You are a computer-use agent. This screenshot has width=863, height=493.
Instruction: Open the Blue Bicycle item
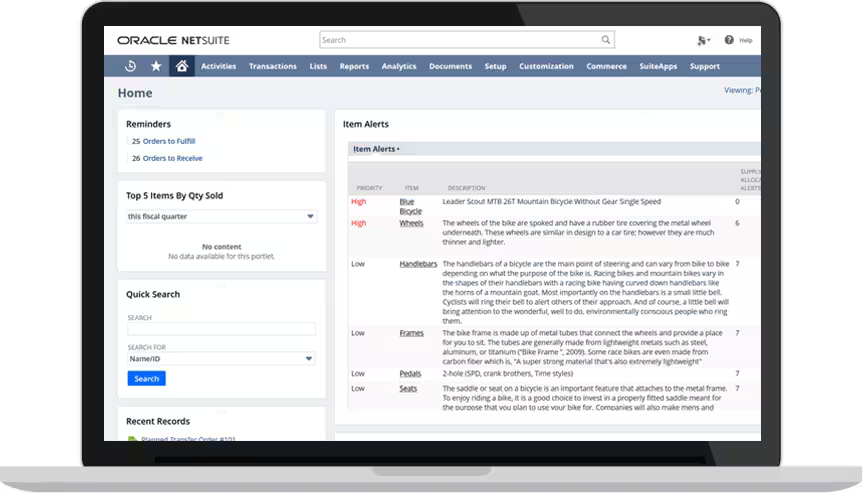click(411, 206)
